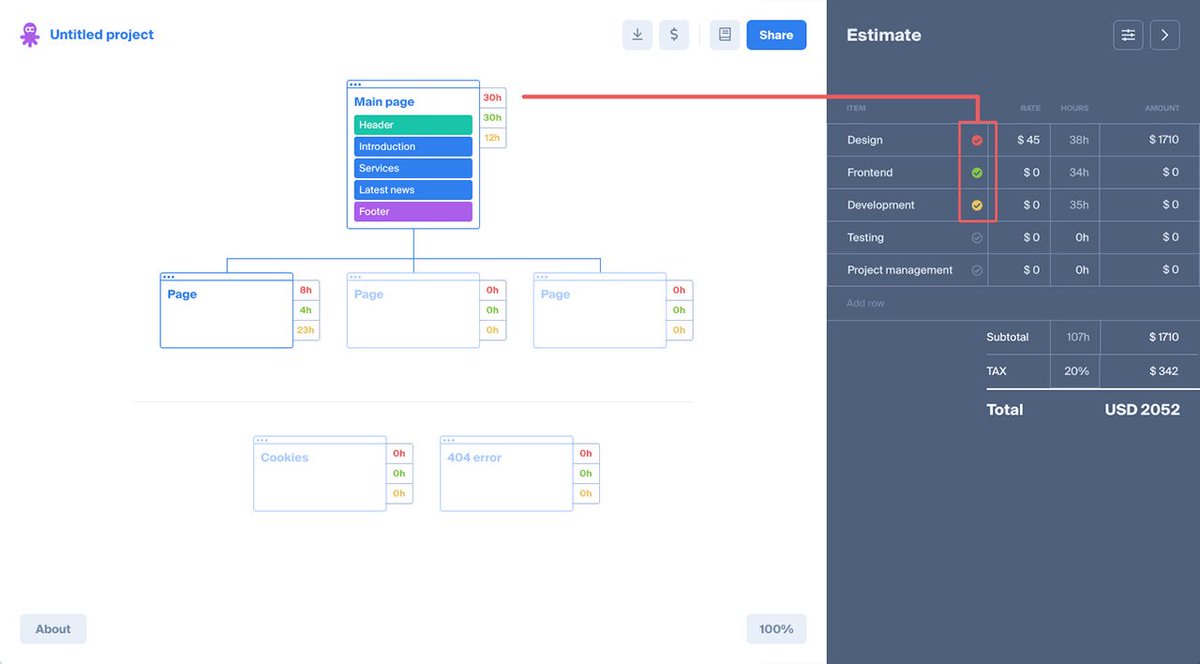Click the purple octopus logo icon
This screenshot has height=664, width=1200.
coord(30,35)
